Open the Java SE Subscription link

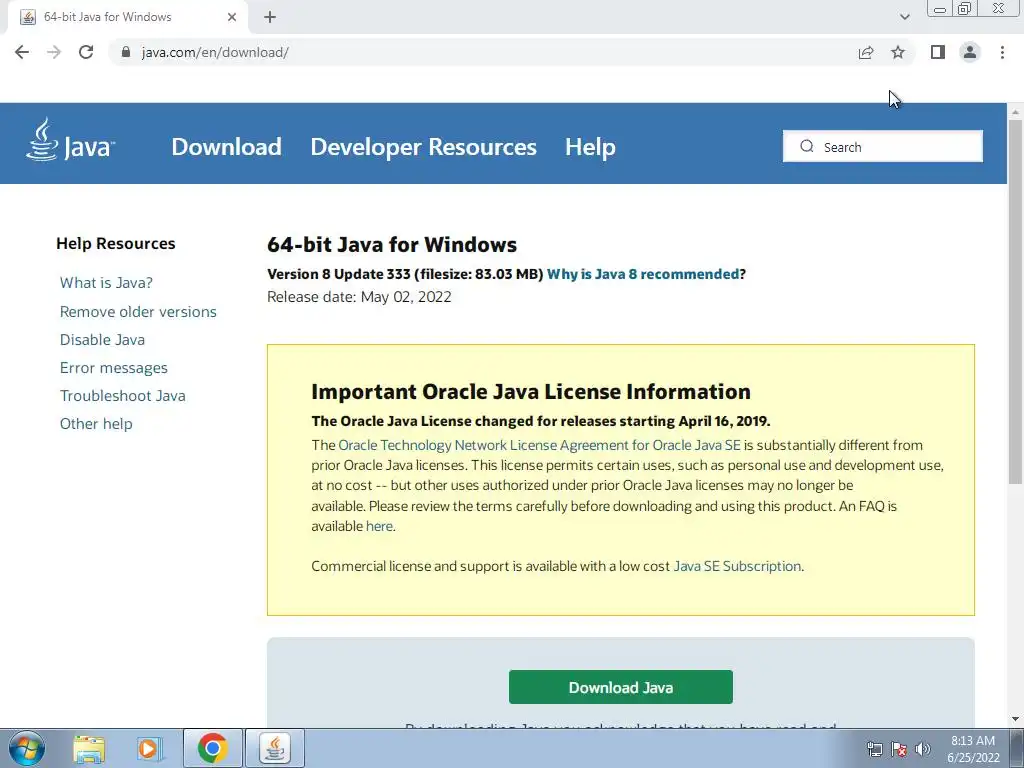click(737, 566)
